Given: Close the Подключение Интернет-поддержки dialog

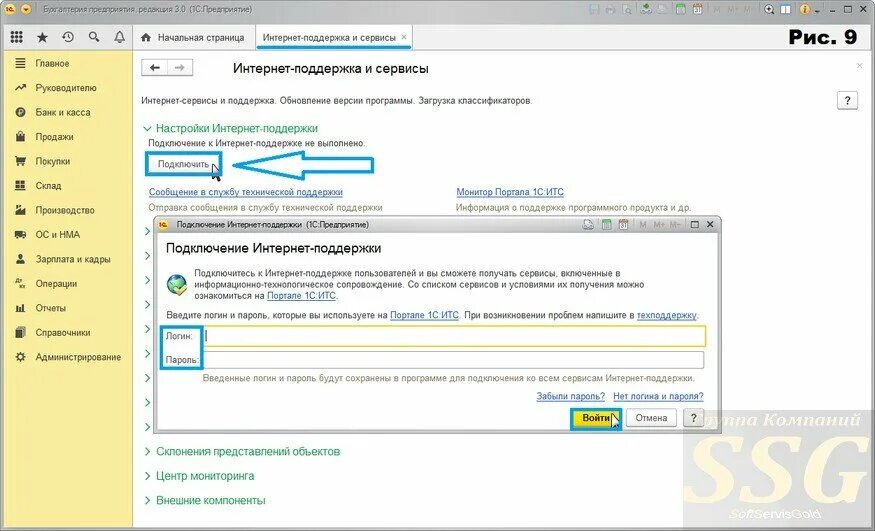Looking at the screenshot, I should [x=710, y=224].
